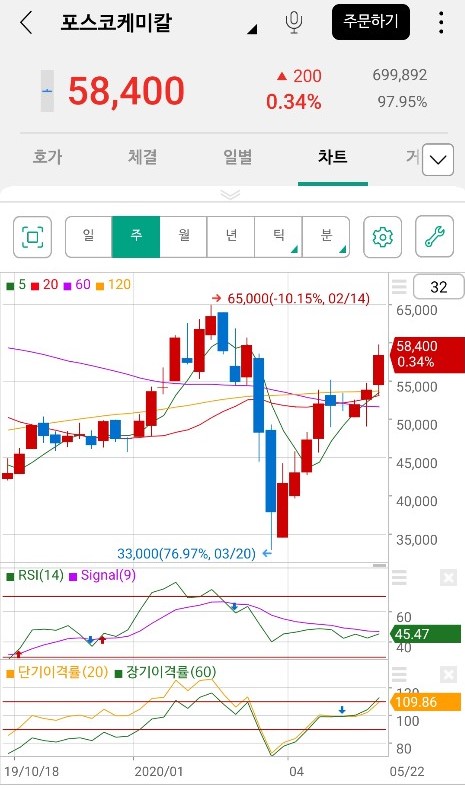Tap the 699,892 volume figure
465x789 pixels.
[x=400, y=75]
